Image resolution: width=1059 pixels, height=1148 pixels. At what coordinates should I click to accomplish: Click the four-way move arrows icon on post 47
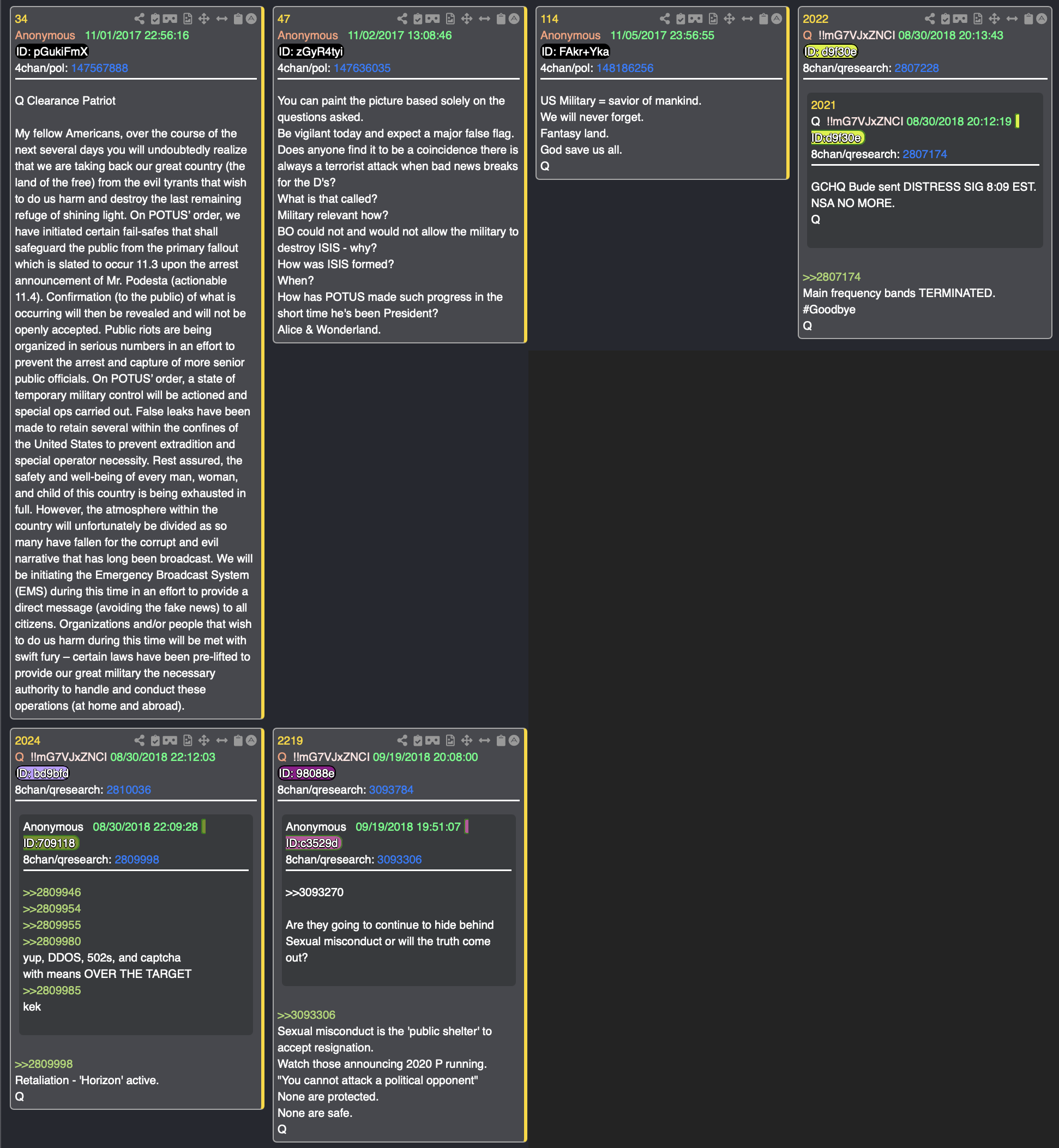click(467, 19)
